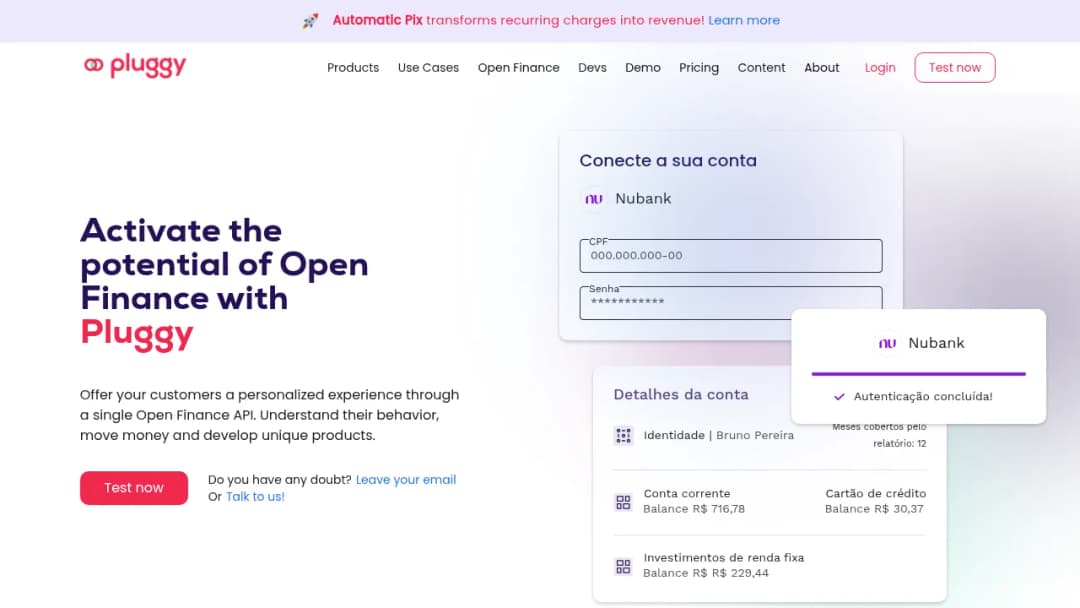Image resolution: width=1080 pixels, height=608 pixels.
Task: Open the Devs menu
Action: pyautogui.click(x=592, y=67)
